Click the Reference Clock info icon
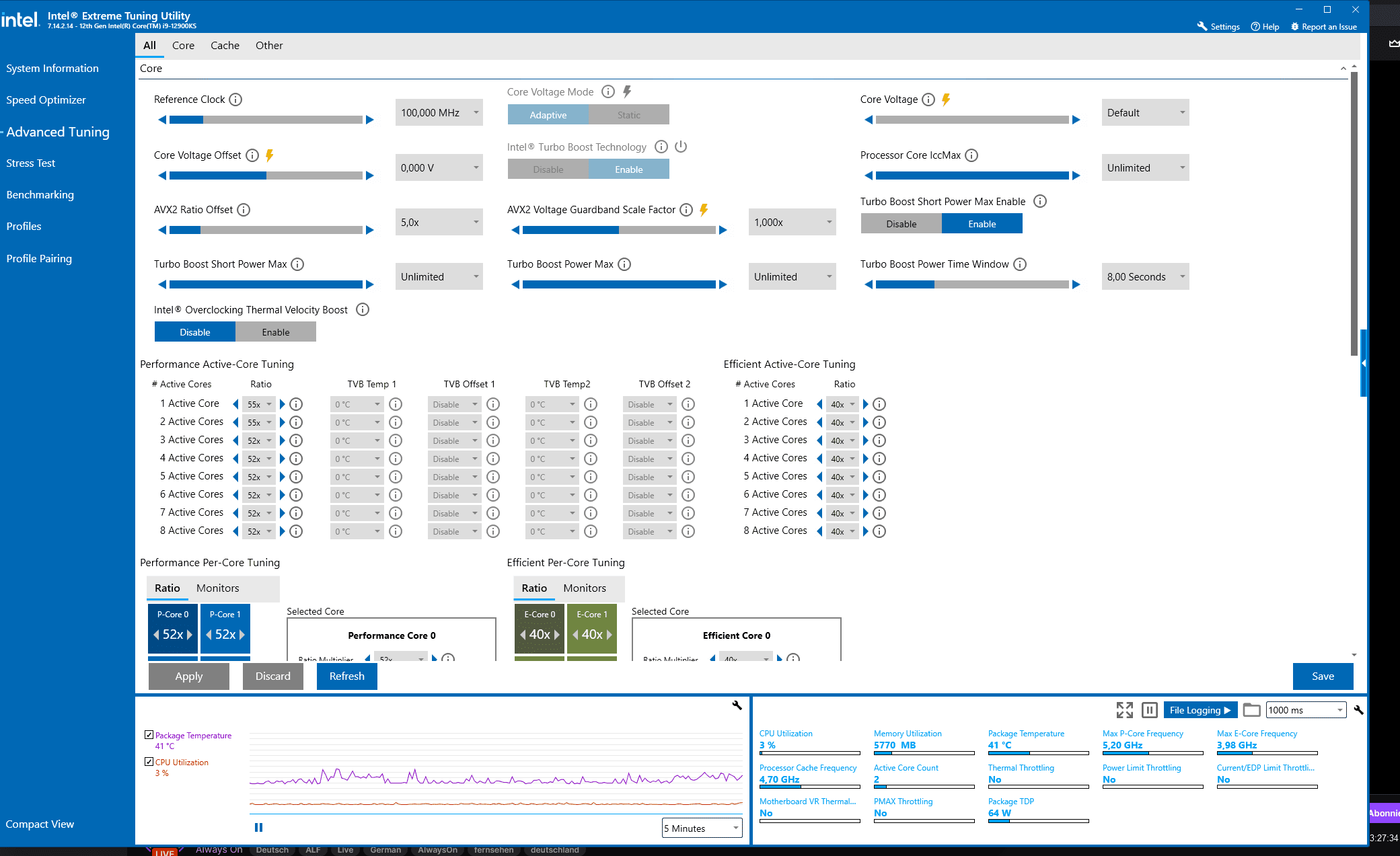 235,100
